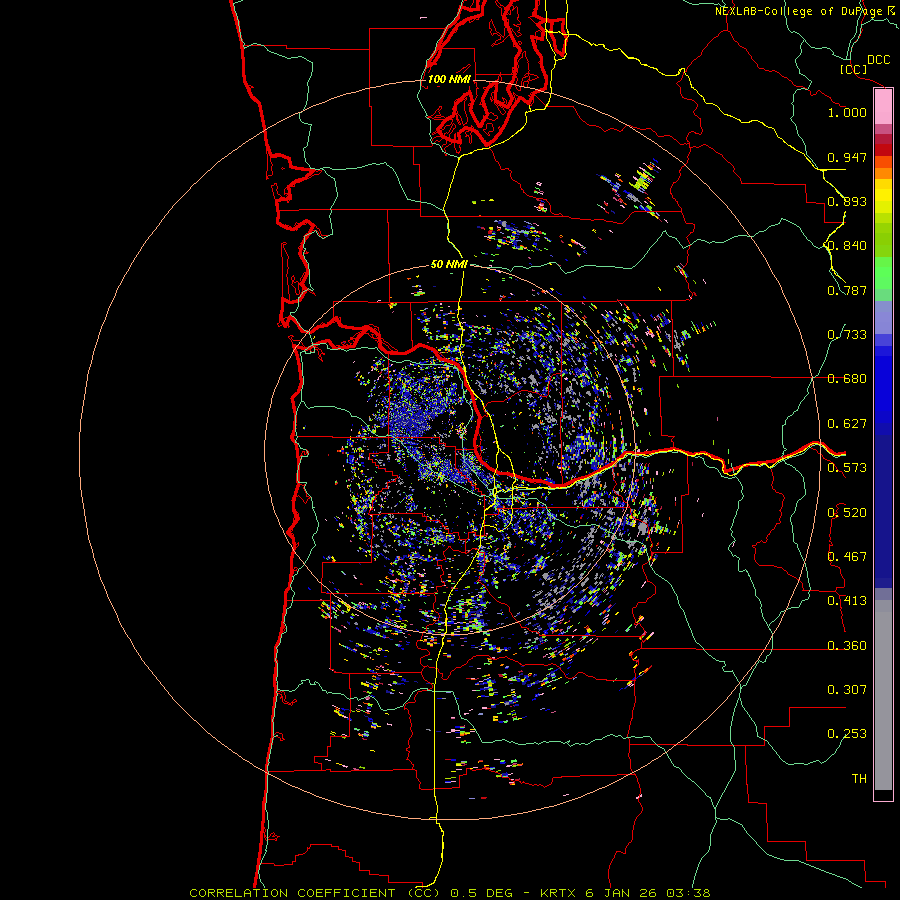This screenshot has height=900, width=900.
Task: Click the 100 NMI range ring label
Action: coord(449,79)
